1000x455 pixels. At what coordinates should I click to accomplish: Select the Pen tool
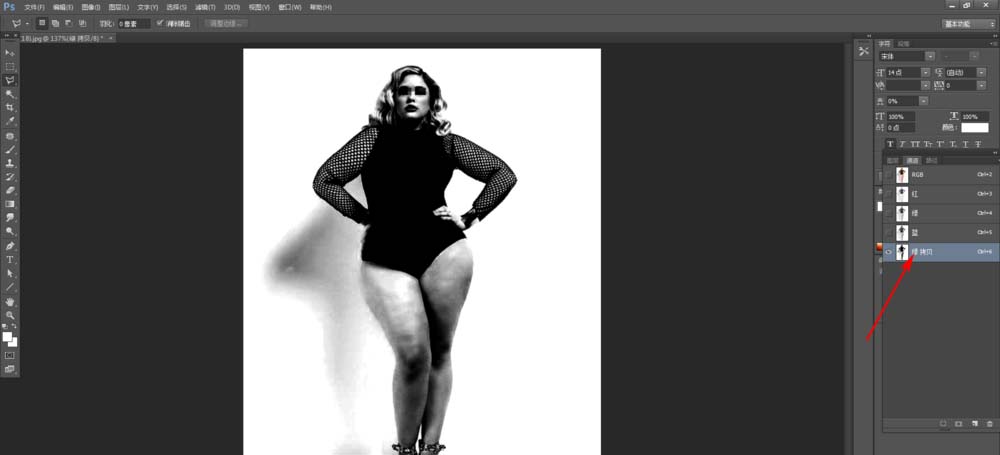(x=10, y=246)
